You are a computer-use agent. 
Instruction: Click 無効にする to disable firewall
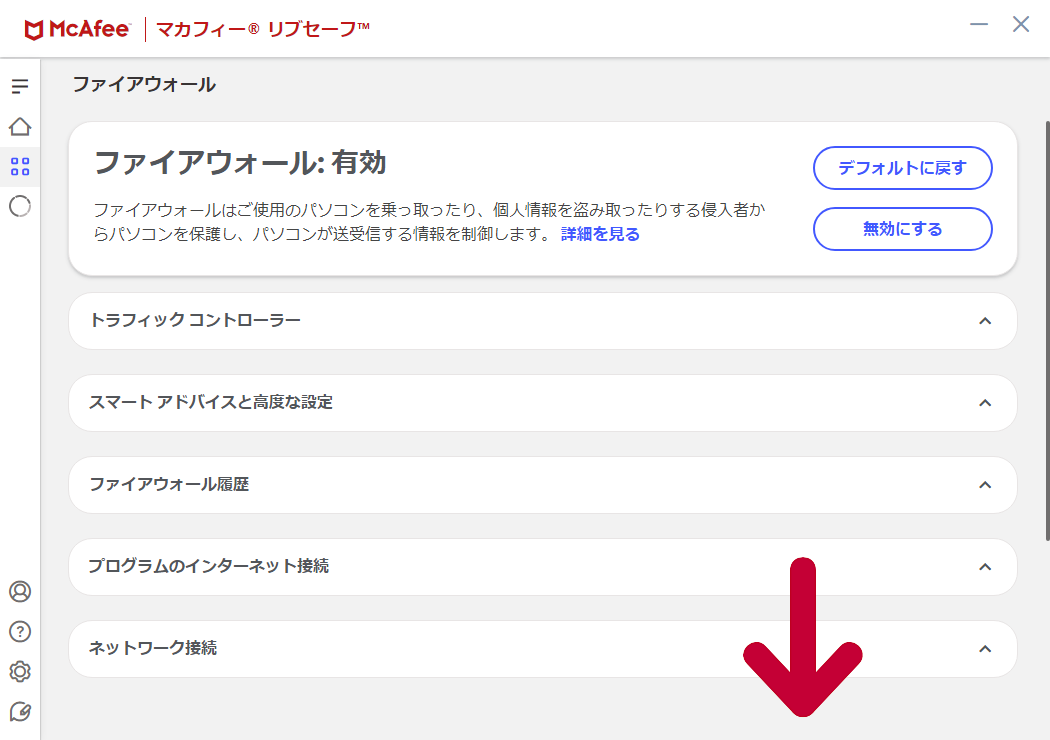tap(902, 229)
